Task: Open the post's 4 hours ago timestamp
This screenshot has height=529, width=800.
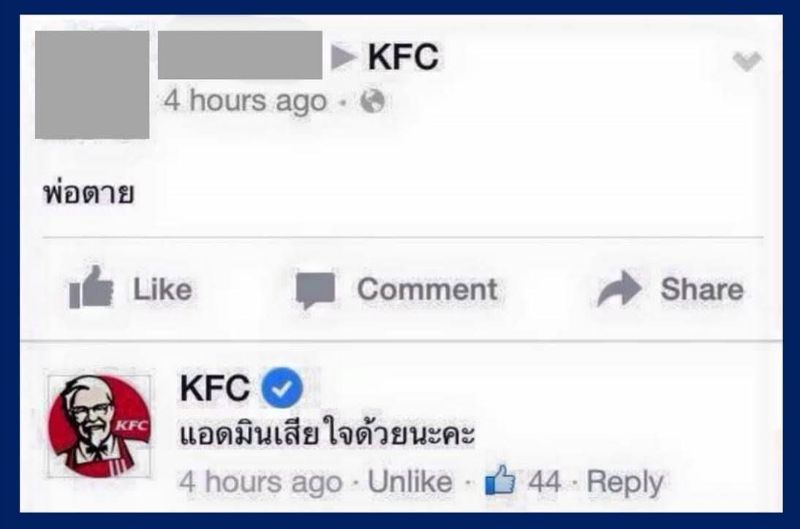Action: 245,101
